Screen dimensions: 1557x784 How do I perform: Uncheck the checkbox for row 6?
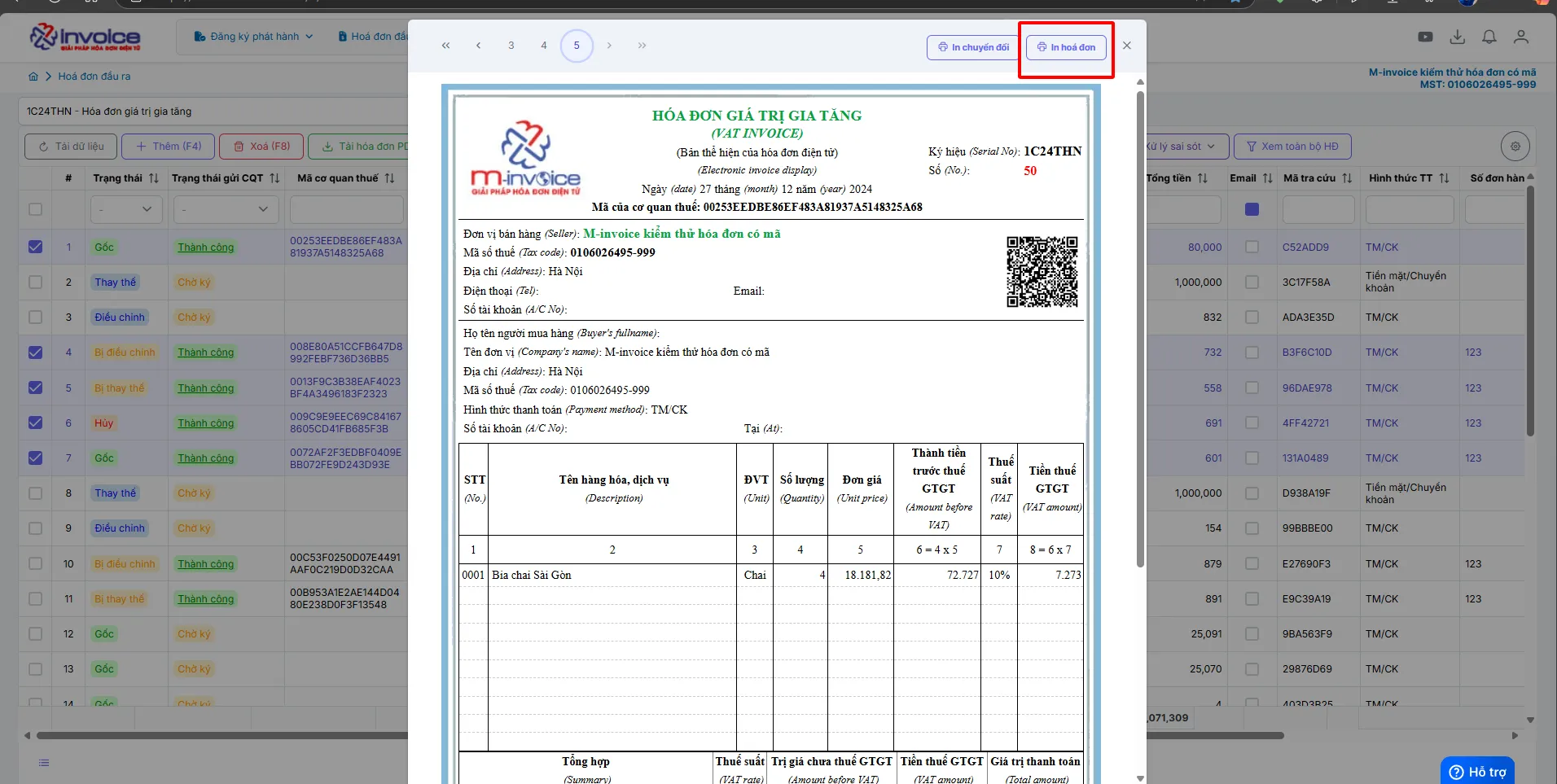coord(35,423)
